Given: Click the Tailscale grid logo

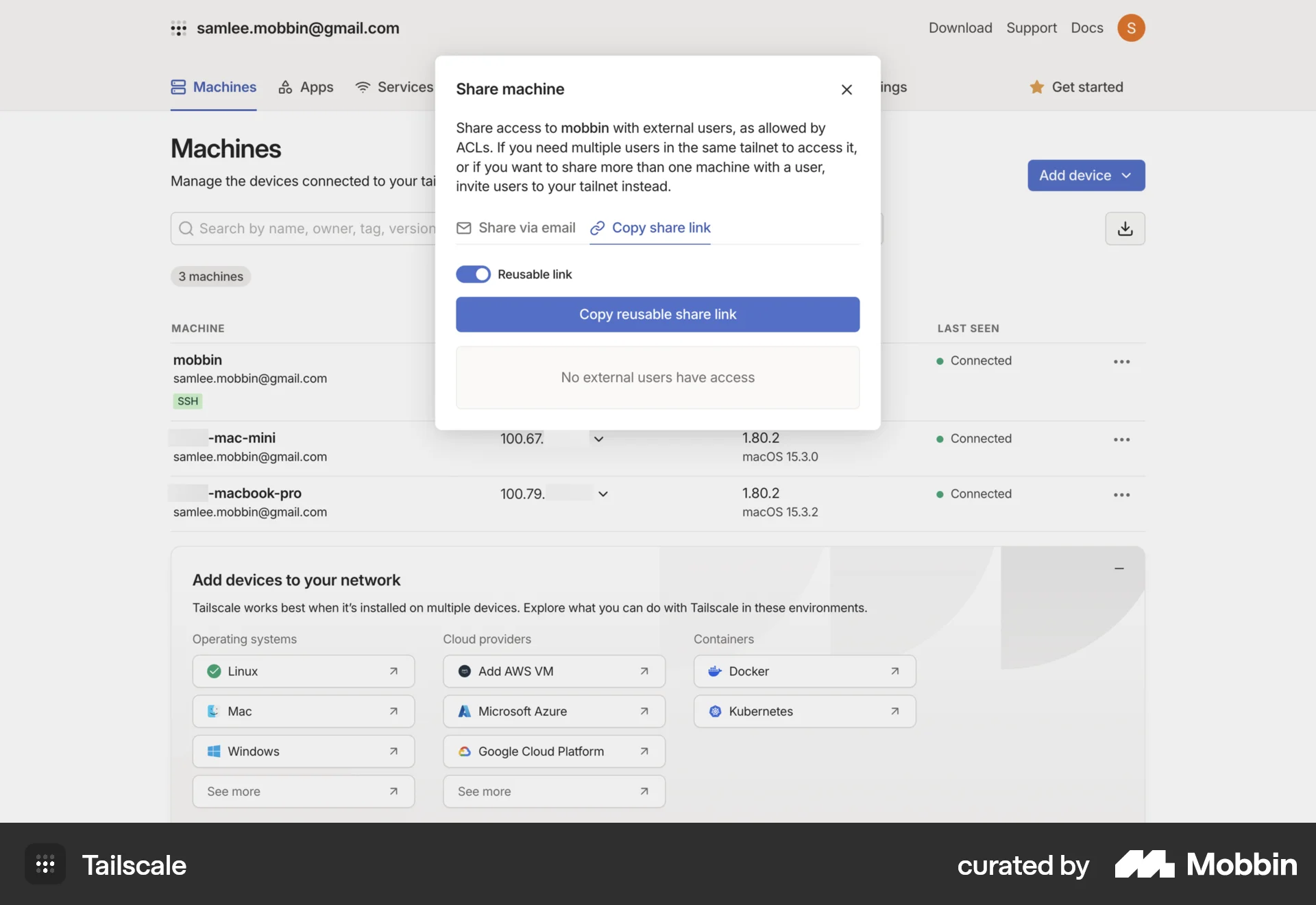Looking at the screenshot, I should tap(45, 865).
